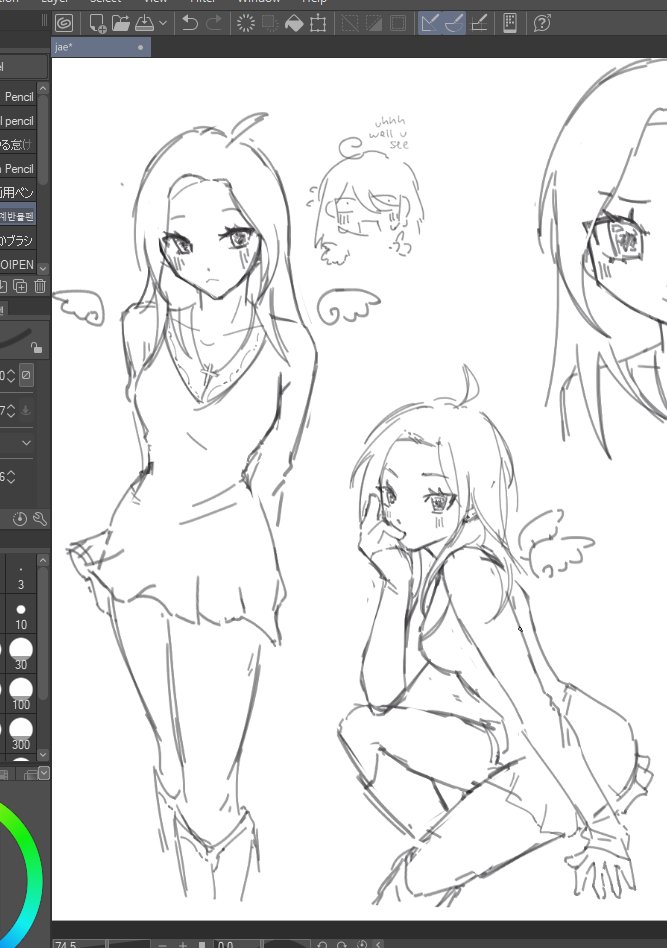This screenshot has height=948, width=667.
Task: Click the Fill bucket icon
Action: [x=294, y=24]
